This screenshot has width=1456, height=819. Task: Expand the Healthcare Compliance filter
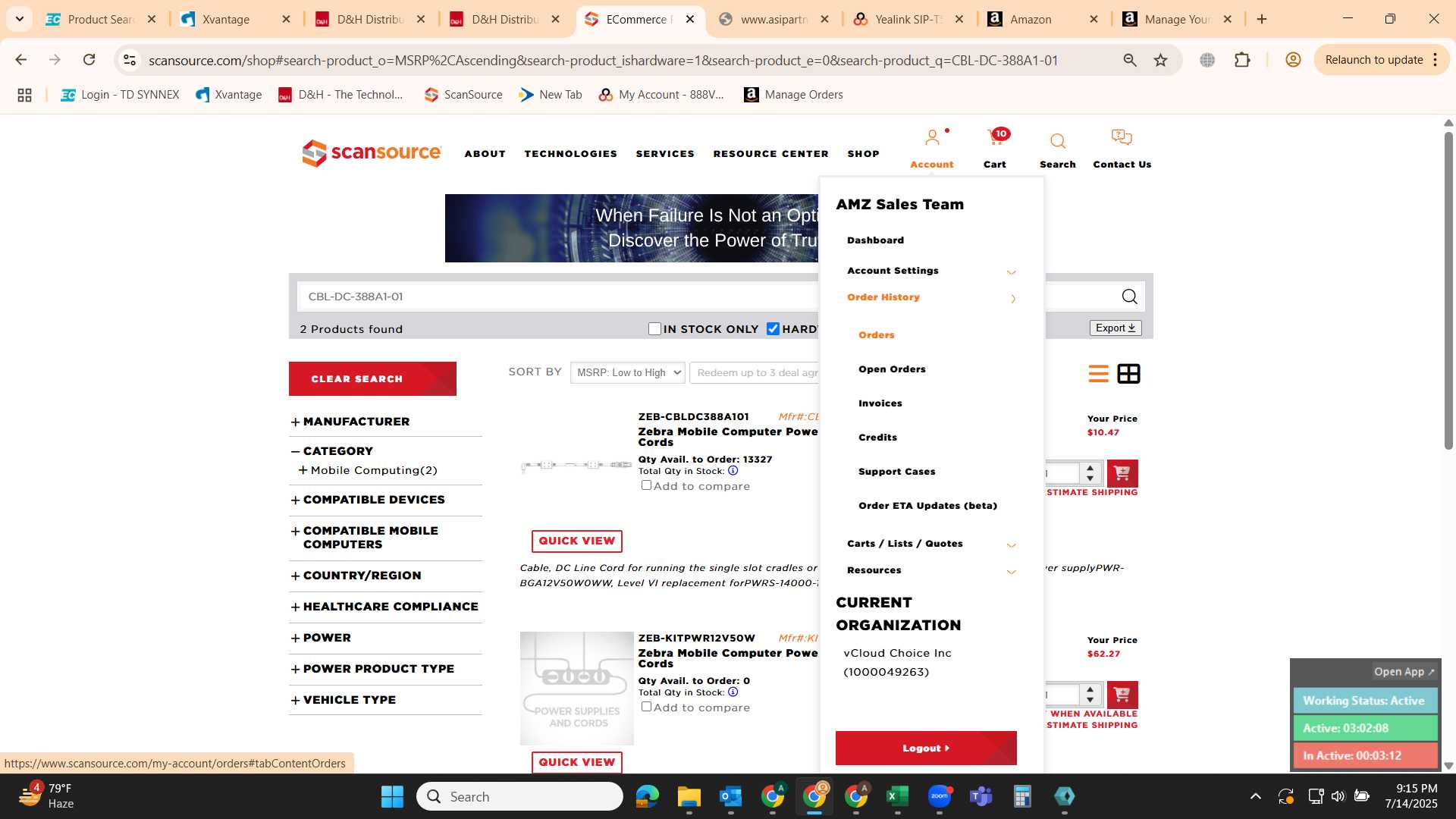295,607
